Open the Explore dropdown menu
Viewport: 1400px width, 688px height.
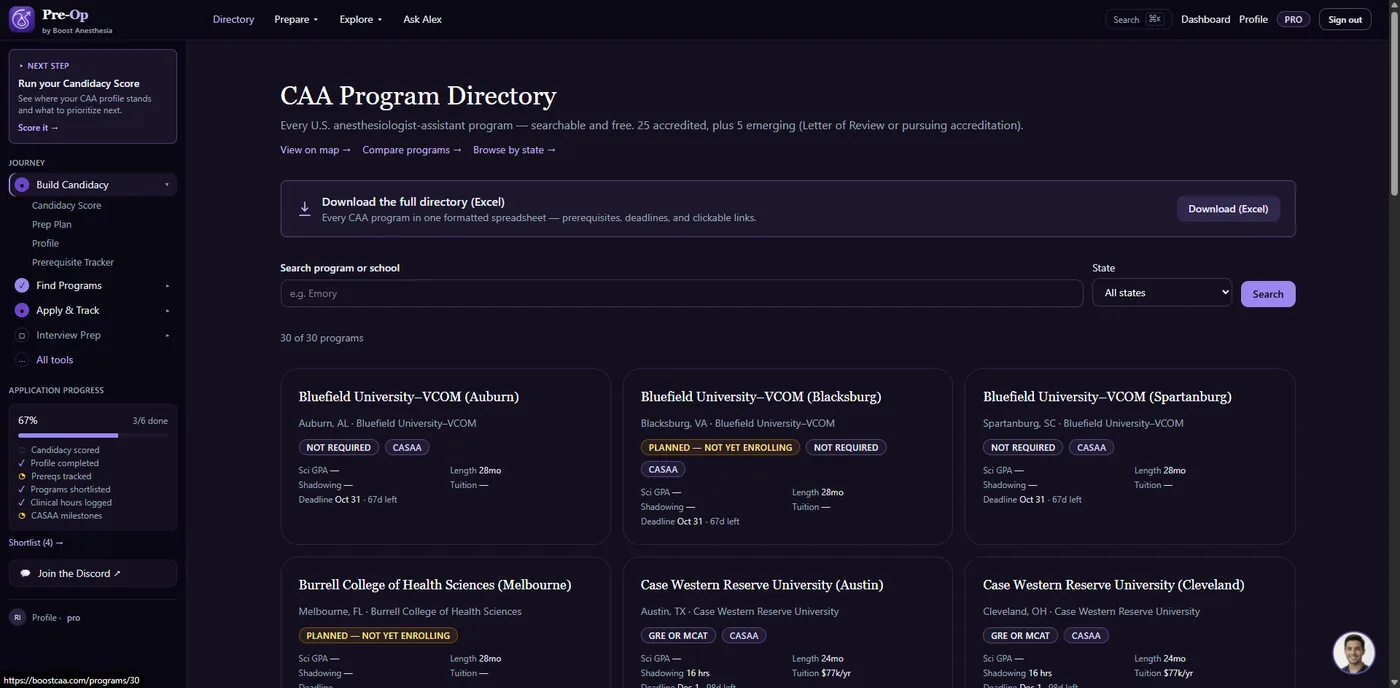pos(360,19)
